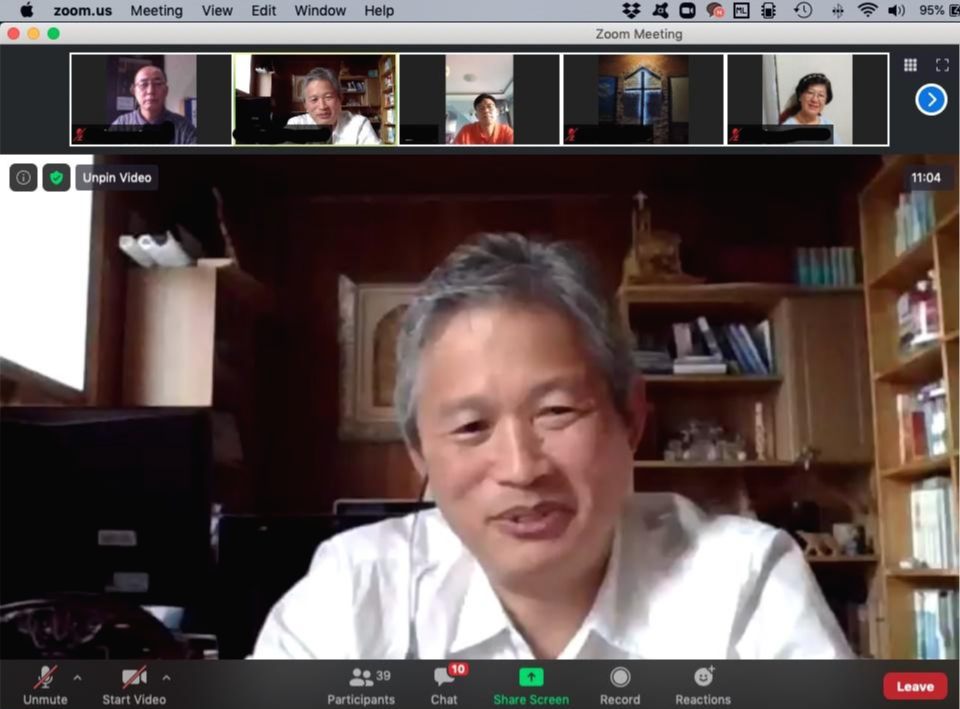Open meeting information icon
This screenshot has height=709, width=960.
[23, 178]
